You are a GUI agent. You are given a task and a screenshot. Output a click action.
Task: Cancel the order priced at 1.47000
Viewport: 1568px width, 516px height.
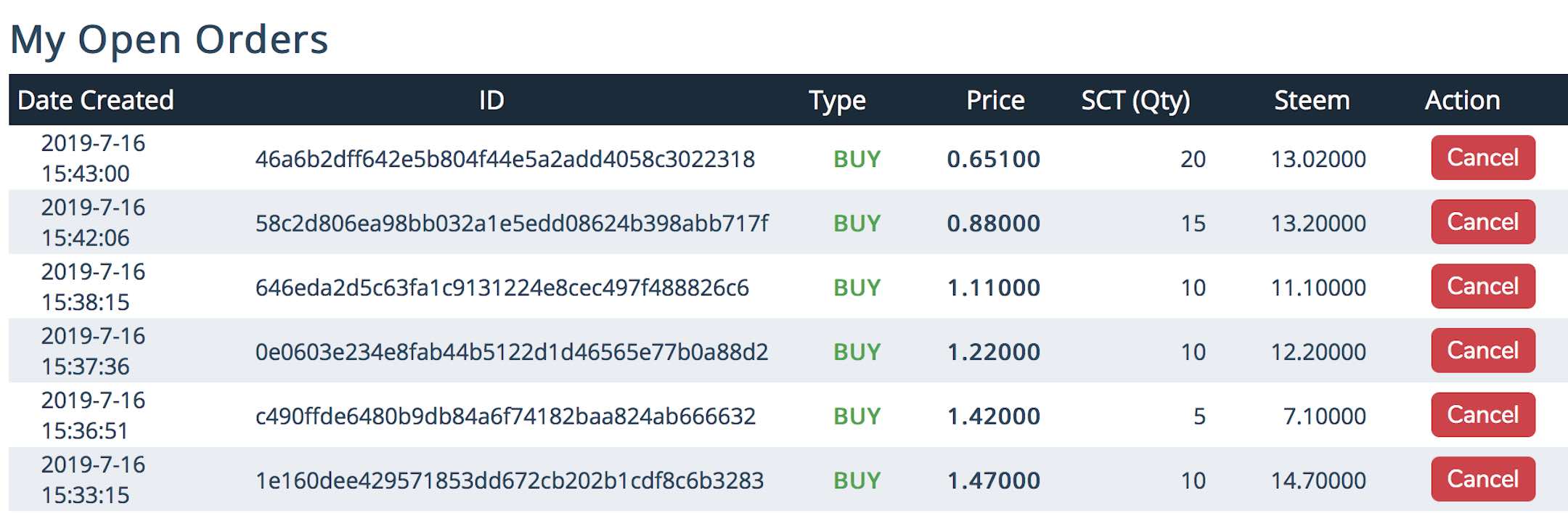click(x=1482, y=479)
